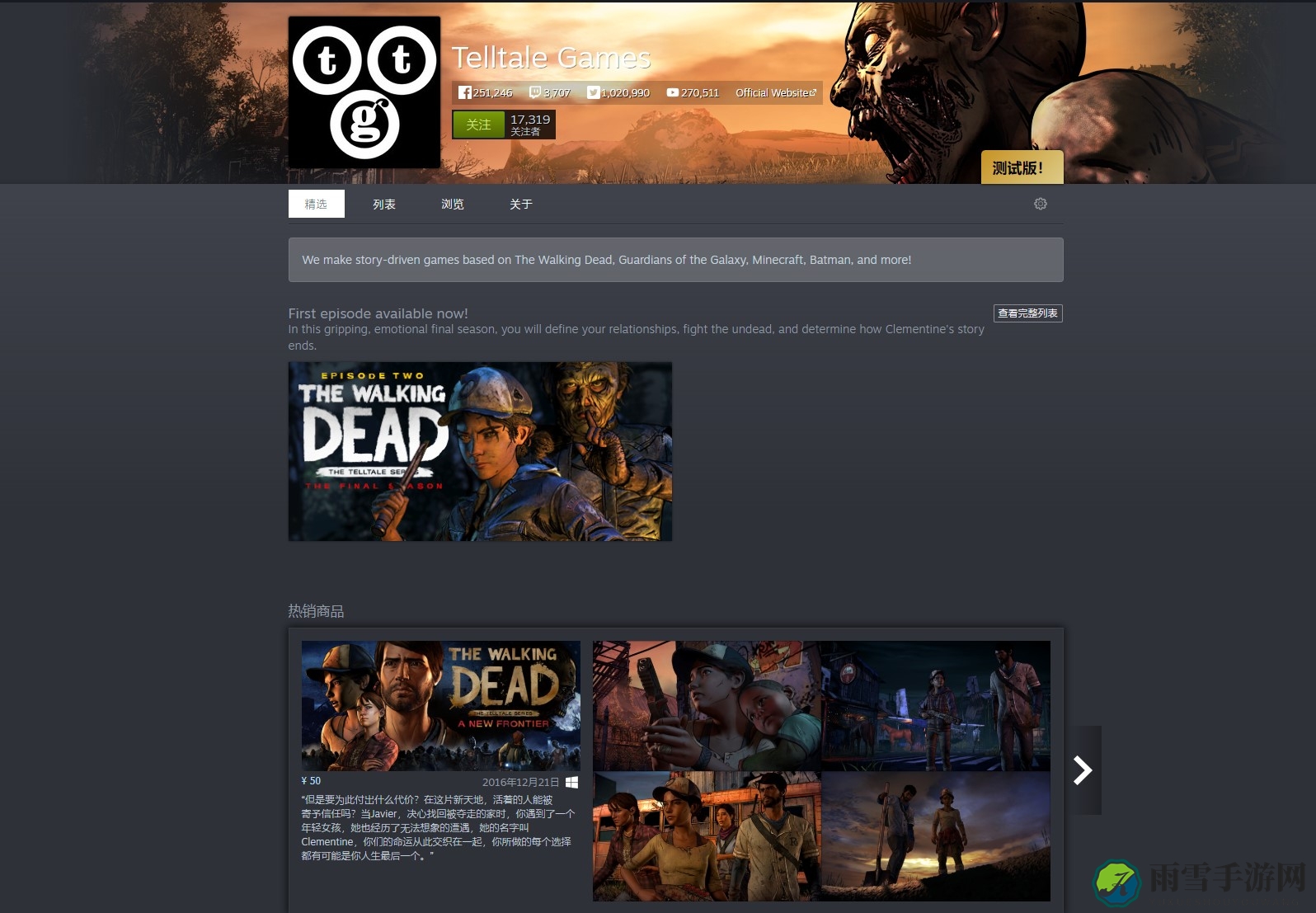Image resolution: width=1316 pixels, height=913 pixels.
Task: Click the Chinese game description about Javier
Action: coord(439,827)
